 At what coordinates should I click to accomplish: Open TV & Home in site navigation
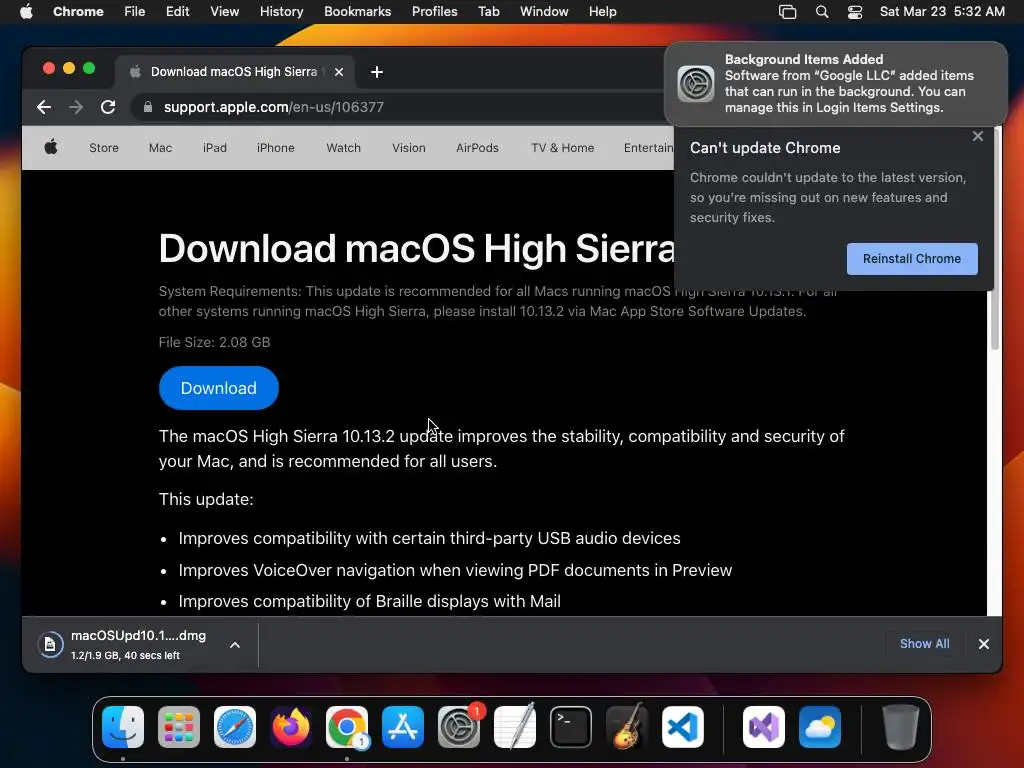[562, 148]
